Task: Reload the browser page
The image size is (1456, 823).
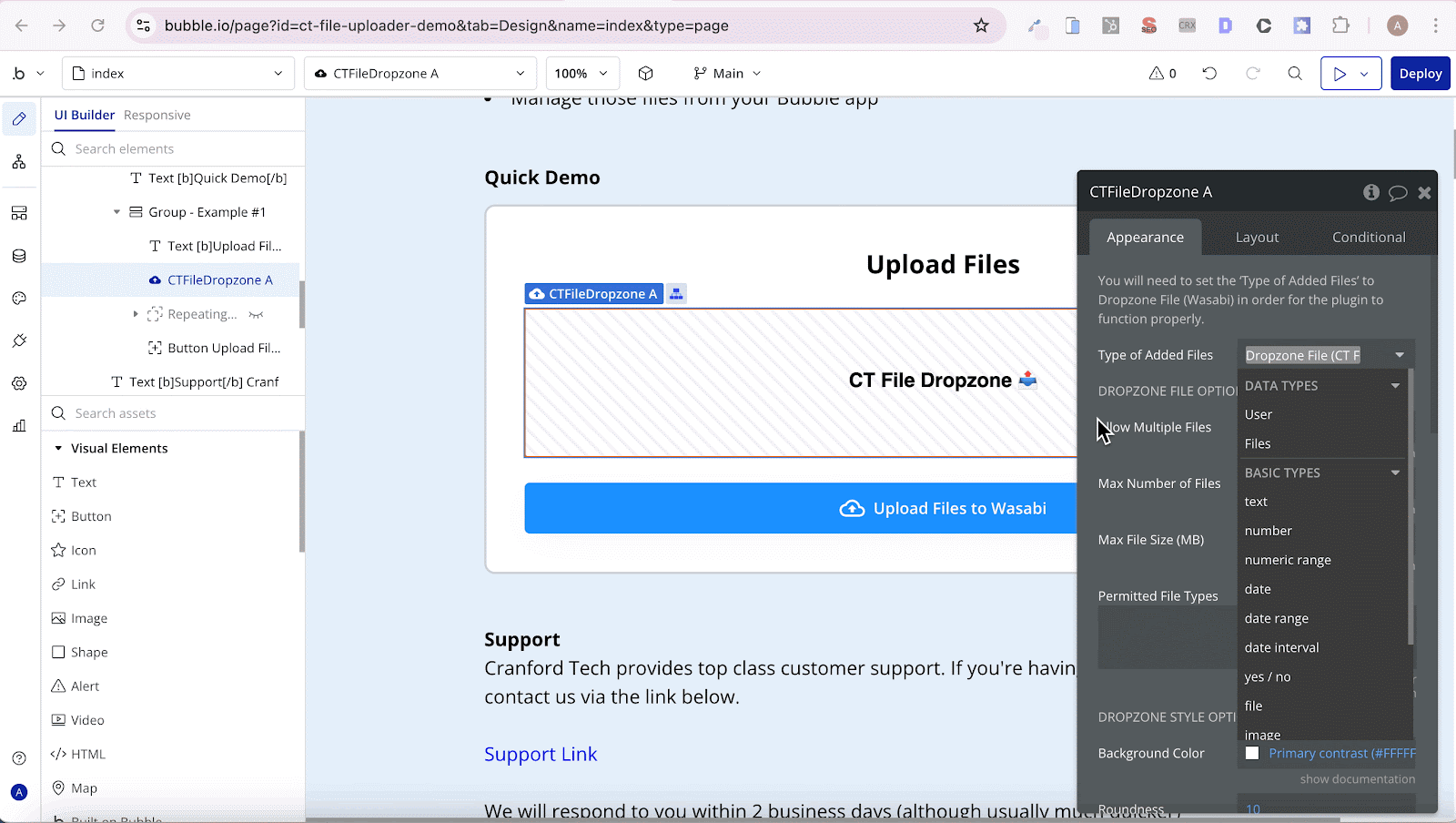Action: coord(97,25)
